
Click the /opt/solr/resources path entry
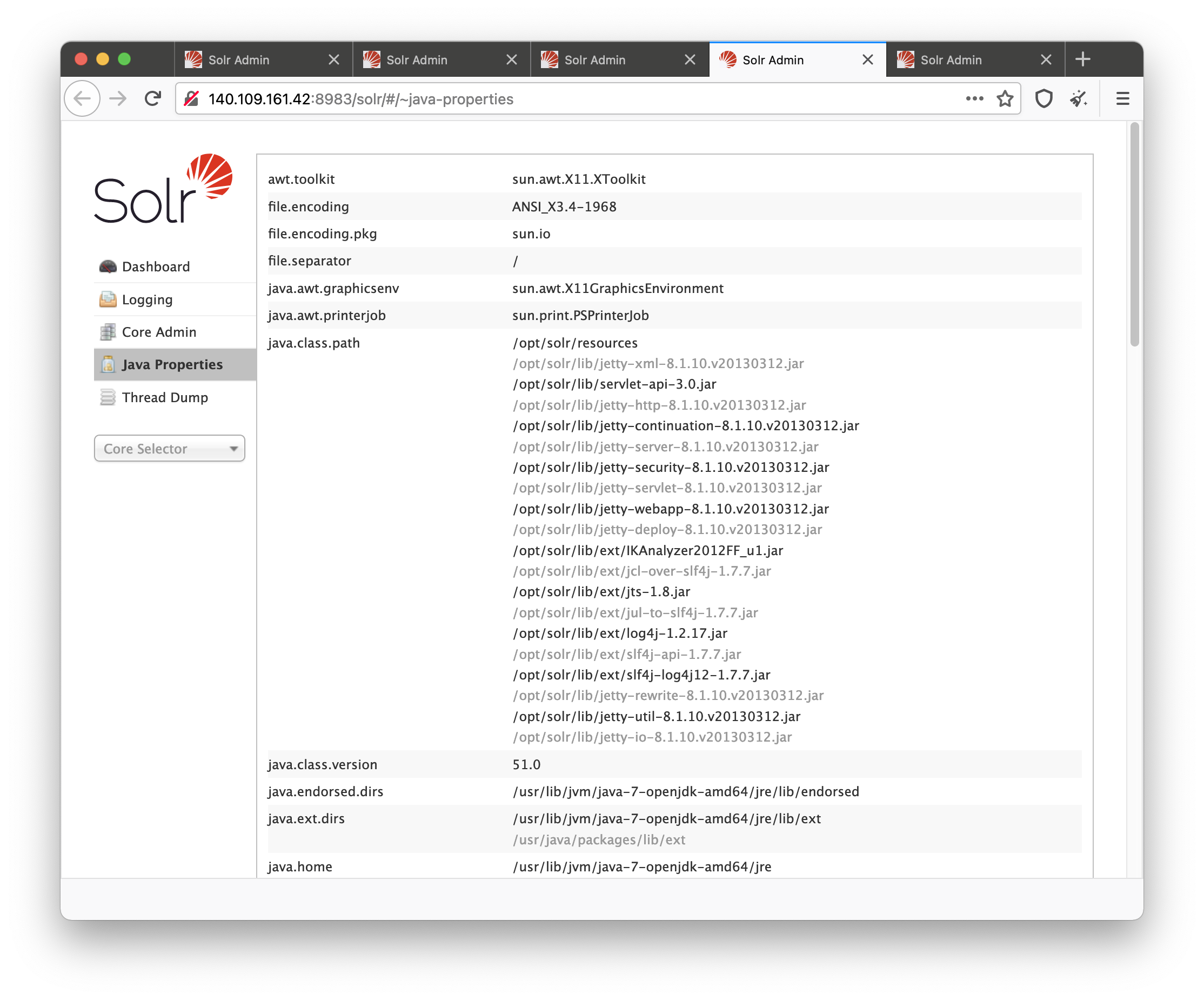click(575, 343)
